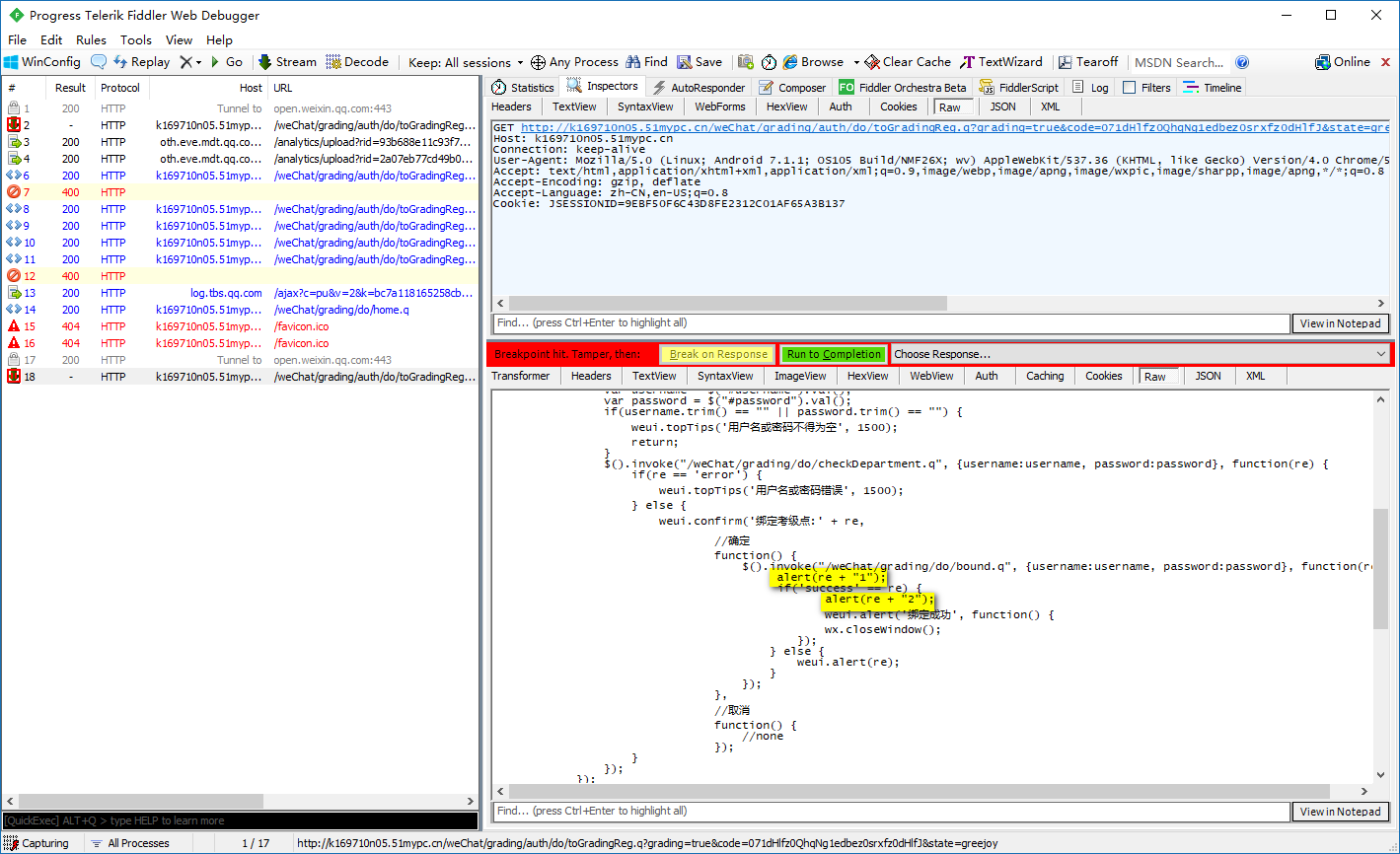Click the Run to Completion button
The width and height of the screenshot is (1400, 854).
(x=834, y=354)
